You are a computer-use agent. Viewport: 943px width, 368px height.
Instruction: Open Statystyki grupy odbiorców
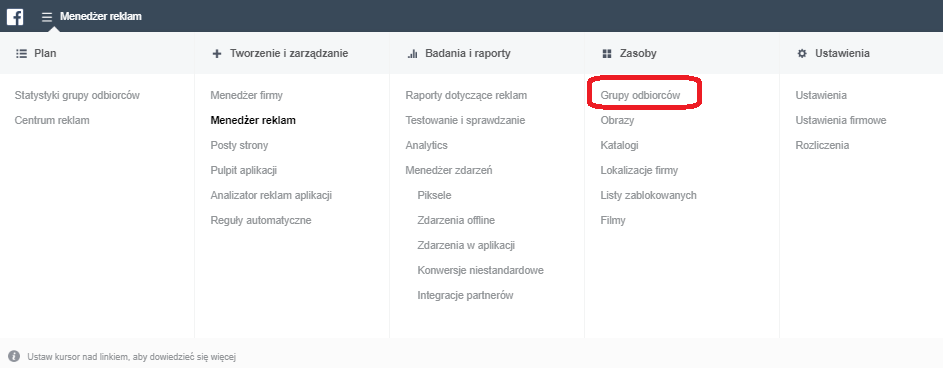tap(77, 95)
